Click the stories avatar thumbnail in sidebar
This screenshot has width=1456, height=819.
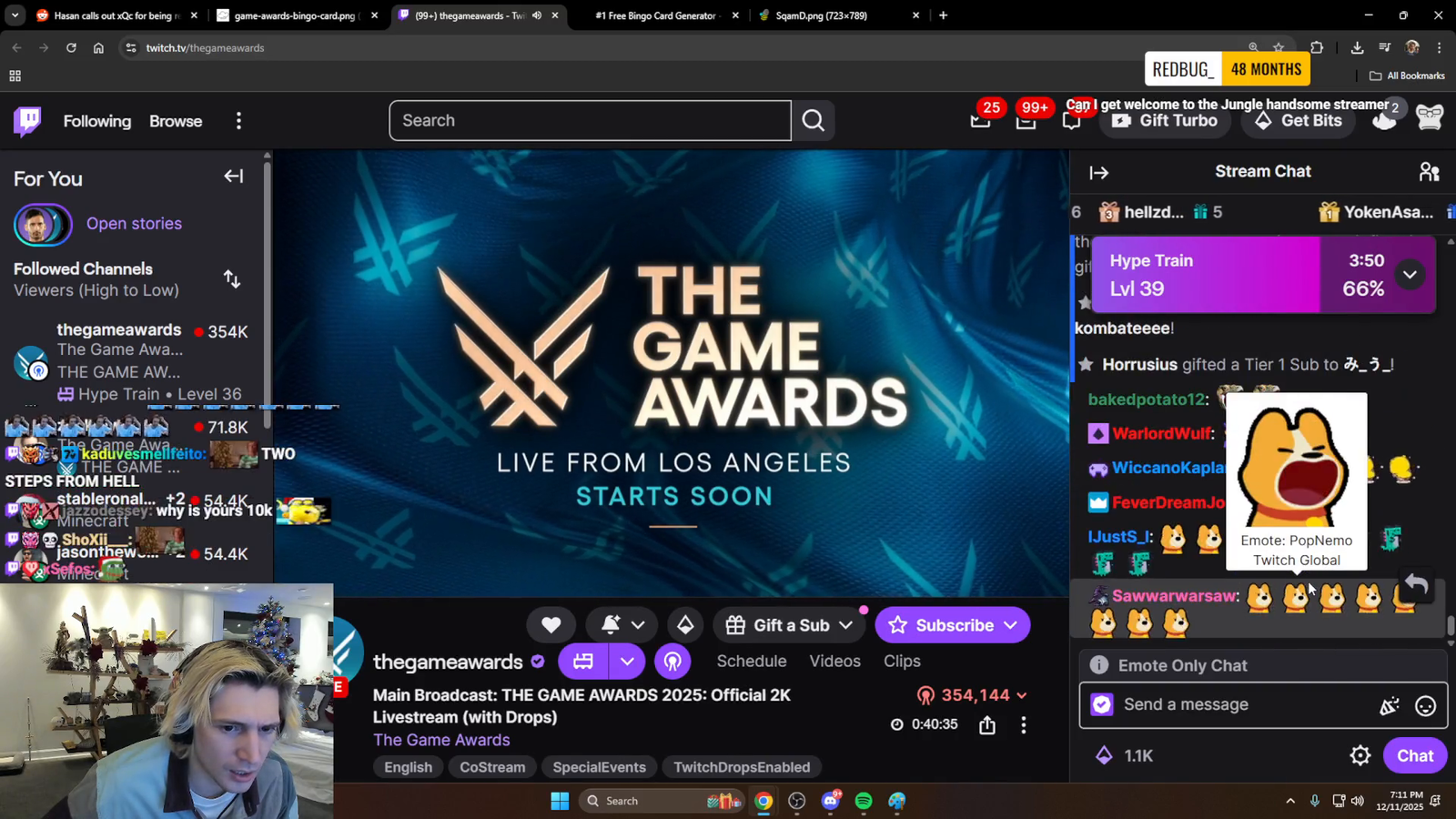click(43, 225)
